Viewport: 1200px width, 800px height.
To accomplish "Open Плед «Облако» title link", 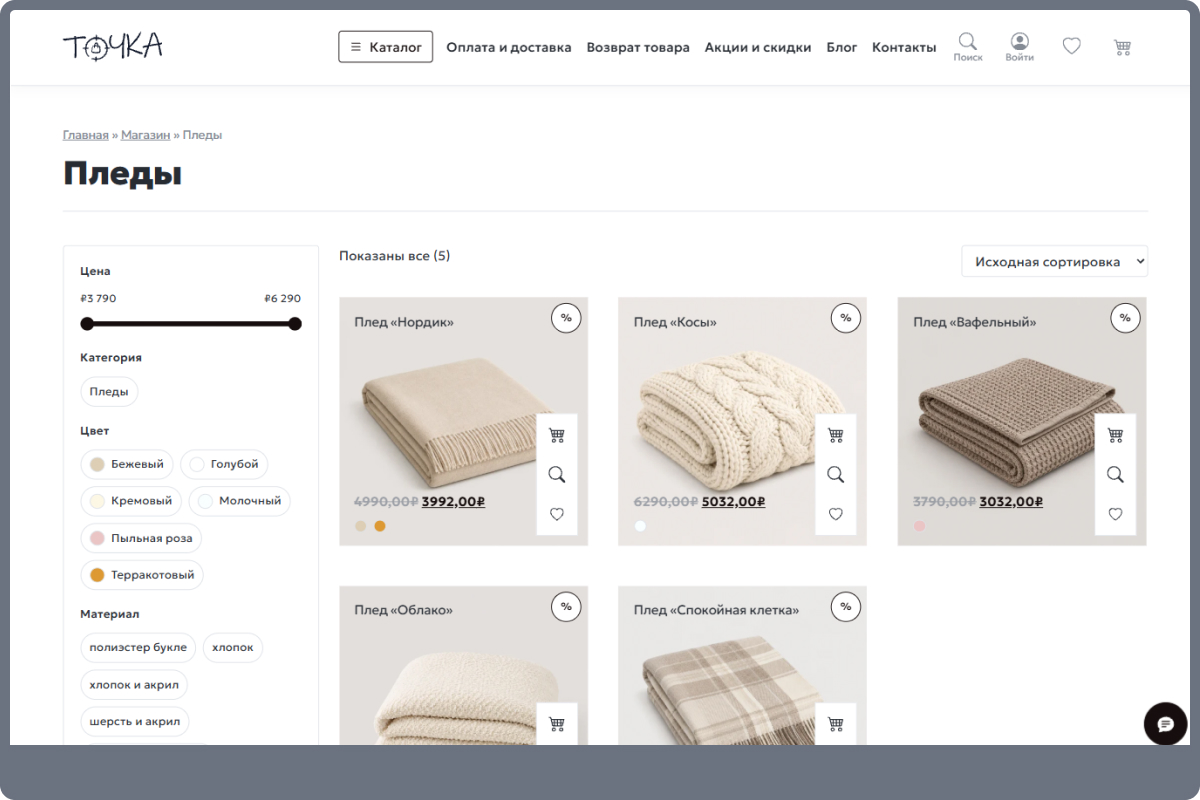I will click(x=403, y=610).
